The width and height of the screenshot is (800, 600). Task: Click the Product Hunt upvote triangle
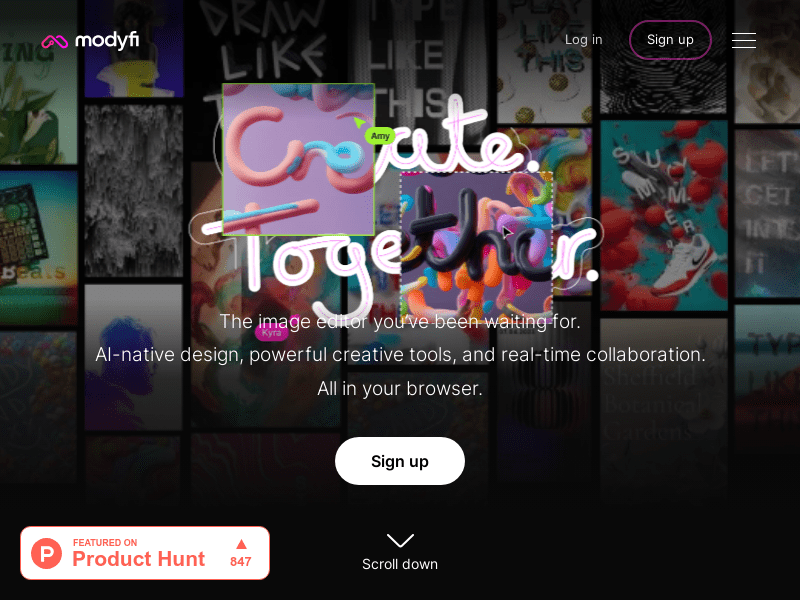[x=241, y=544]
